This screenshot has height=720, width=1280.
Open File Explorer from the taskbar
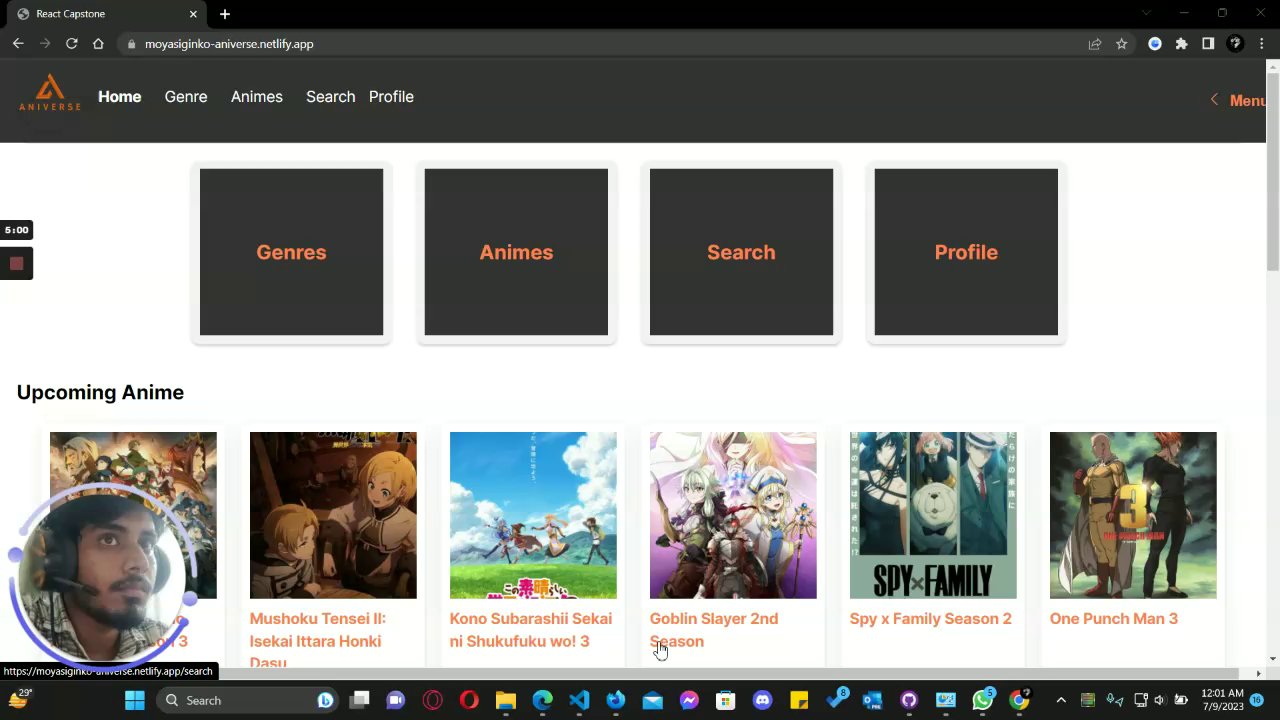[x=506, y=700]
